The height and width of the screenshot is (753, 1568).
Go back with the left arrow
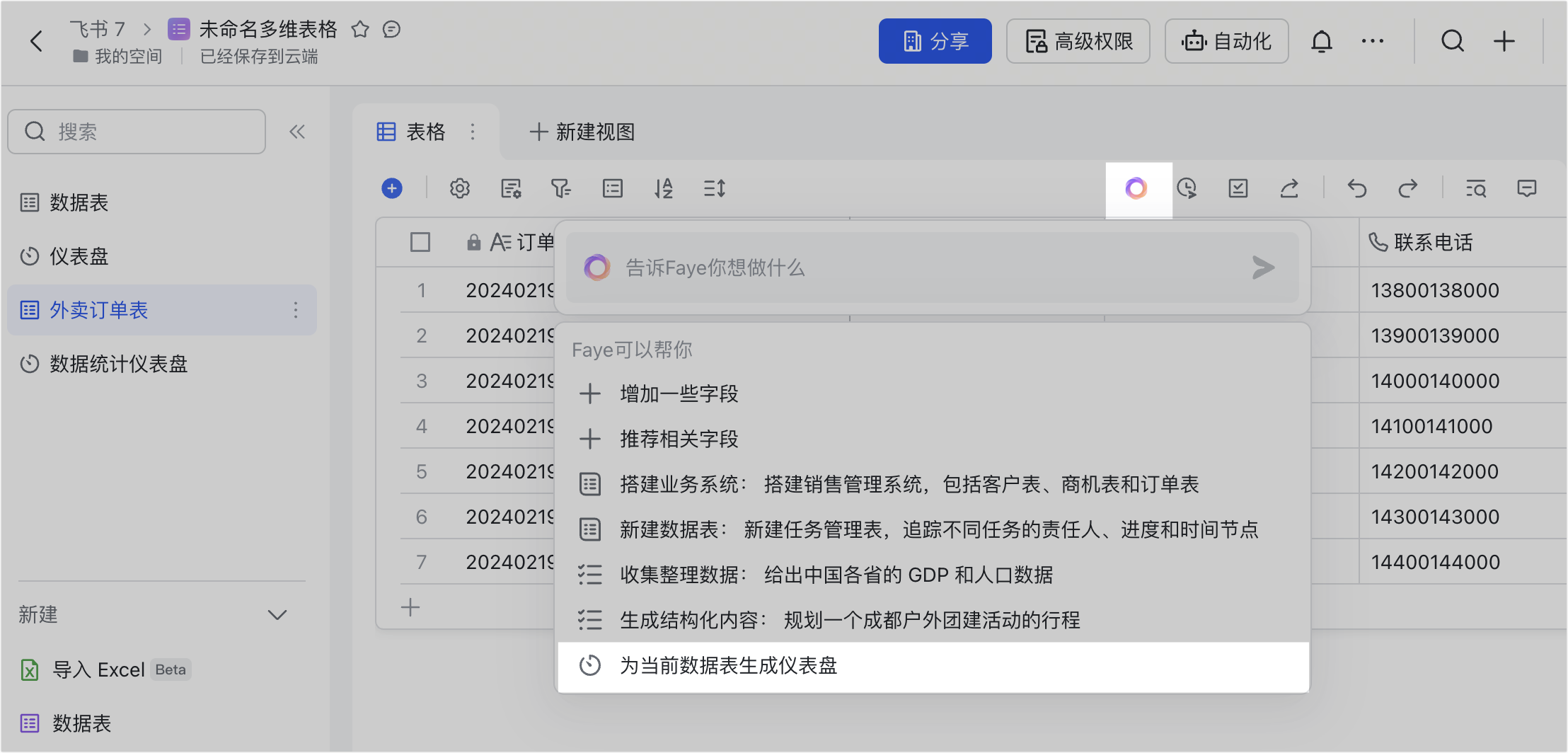[x=37, y=41]
